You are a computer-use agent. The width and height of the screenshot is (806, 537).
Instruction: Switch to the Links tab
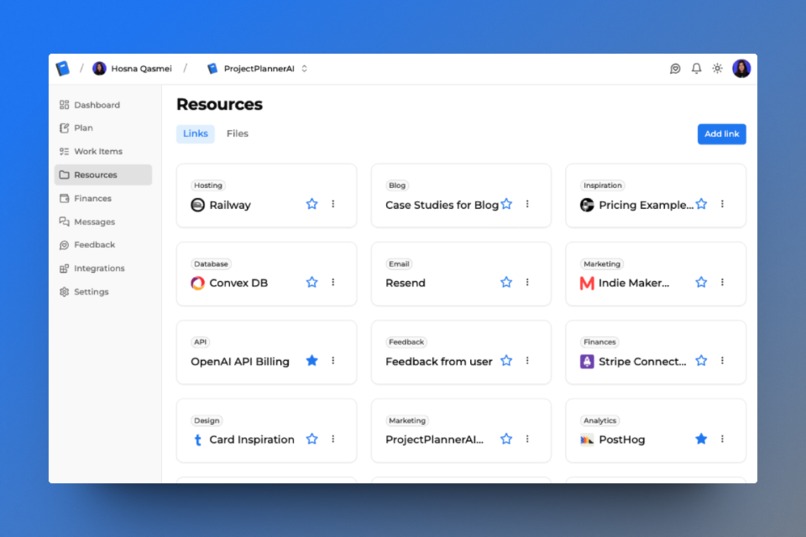[x=195, y=134]
